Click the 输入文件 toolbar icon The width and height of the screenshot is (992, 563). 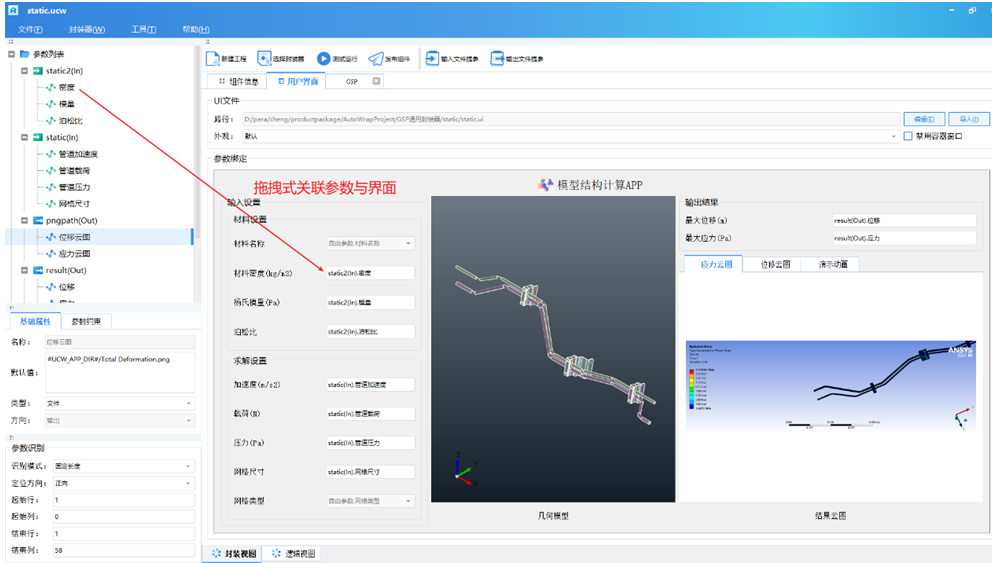pyautogui.click(x=432, y=59)
